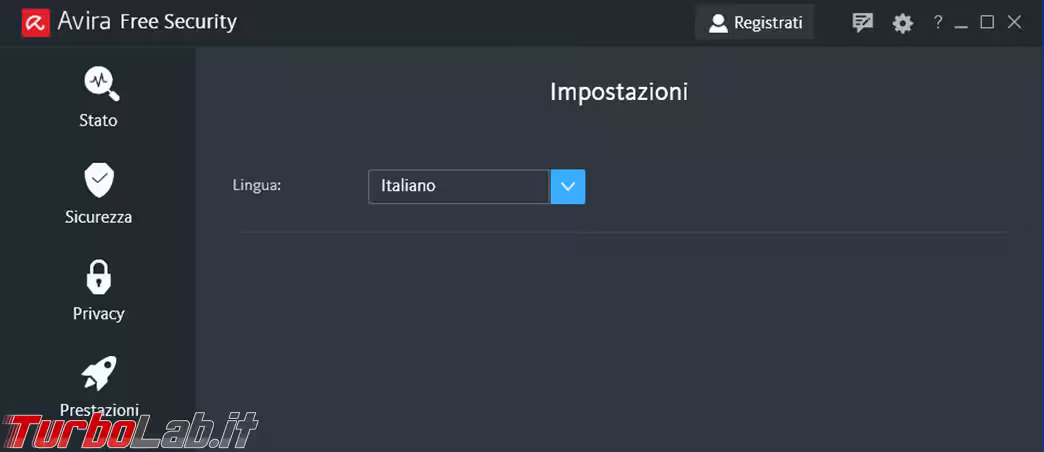1044x452 pixels.
Task: Click the Impostazioni heading
Action: 619,92
